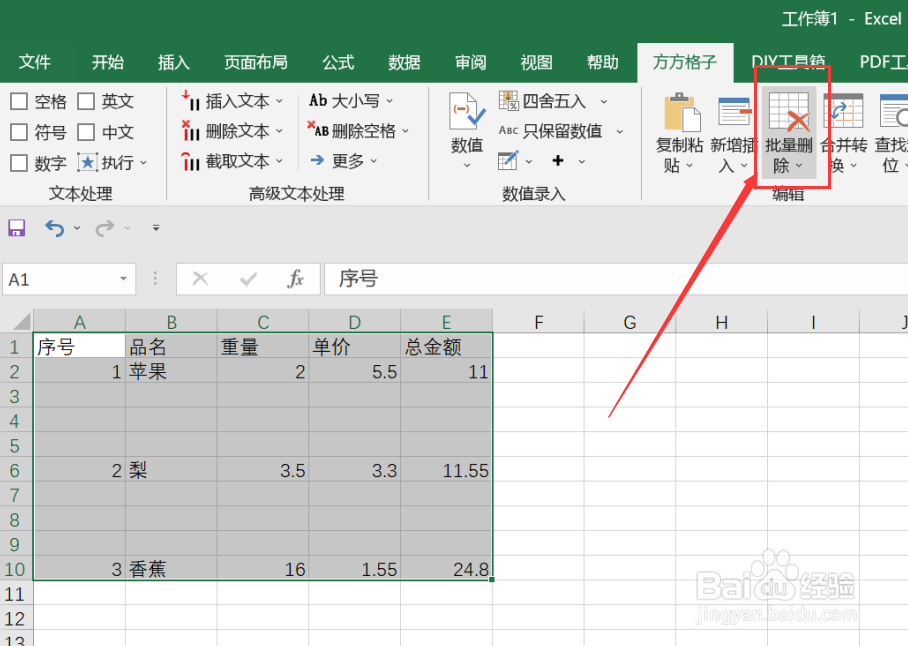Enable the 数字 (Number) checkbox

click(17, 162)
